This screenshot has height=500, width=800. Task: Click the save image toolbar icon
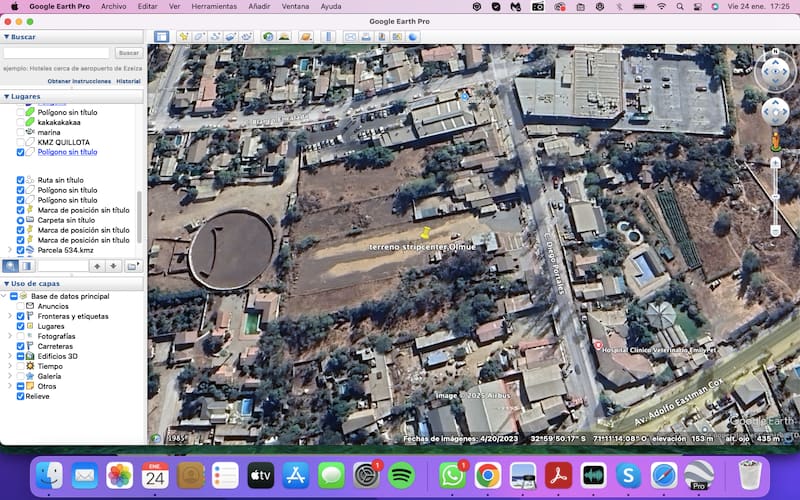(382, 37)
